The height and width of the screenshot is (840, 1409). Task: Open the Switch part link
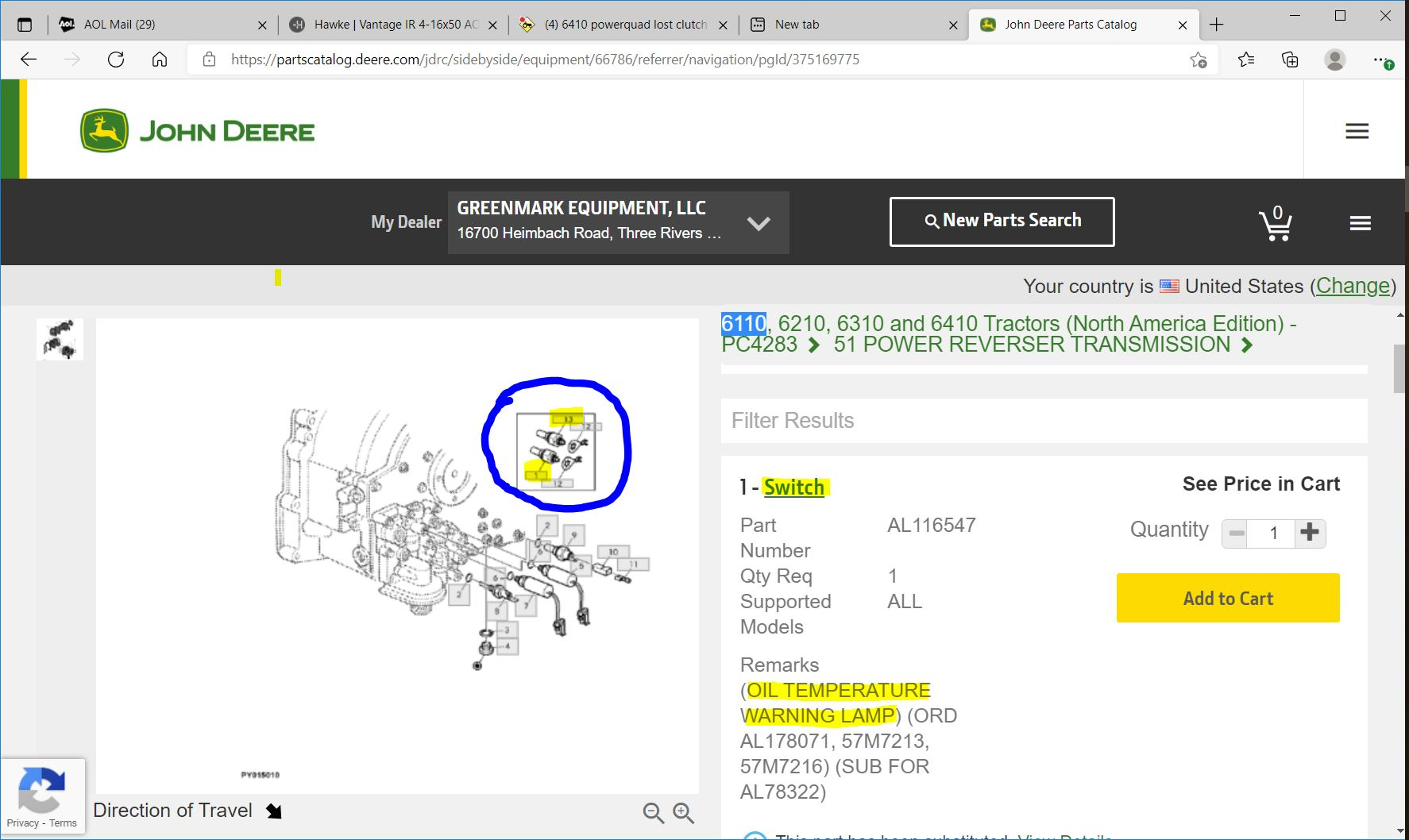pos(793,487)
